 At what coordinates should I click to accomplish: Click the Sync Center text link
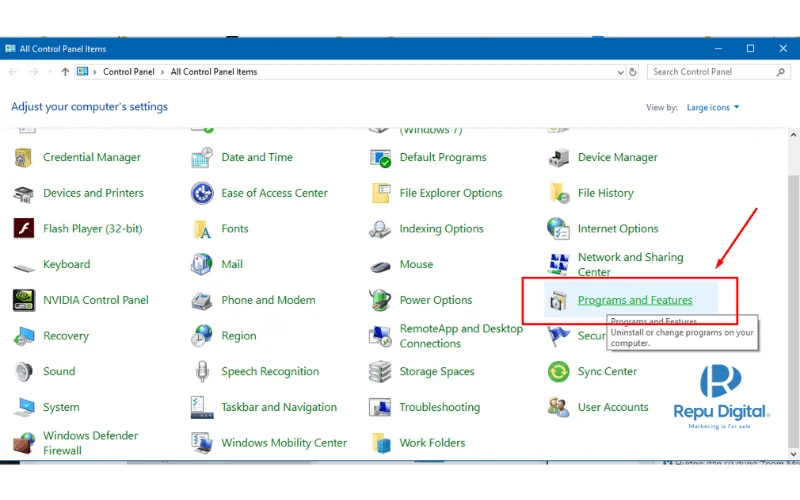607,371
